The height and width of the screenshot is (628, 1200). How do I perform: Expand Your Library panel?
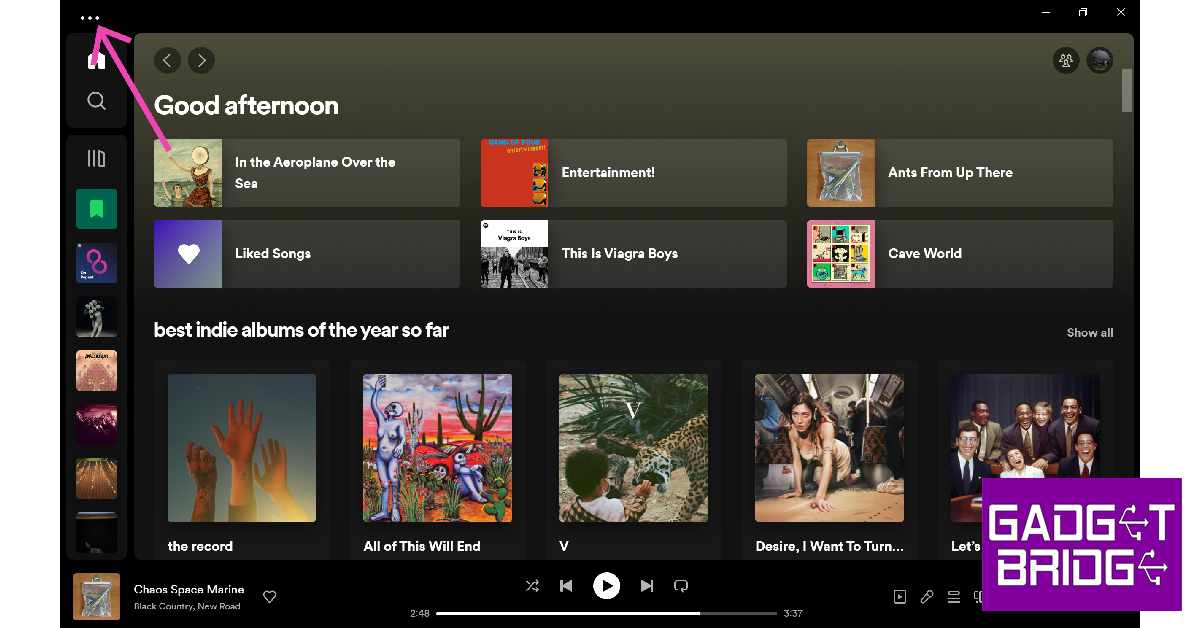click(96, 159)
